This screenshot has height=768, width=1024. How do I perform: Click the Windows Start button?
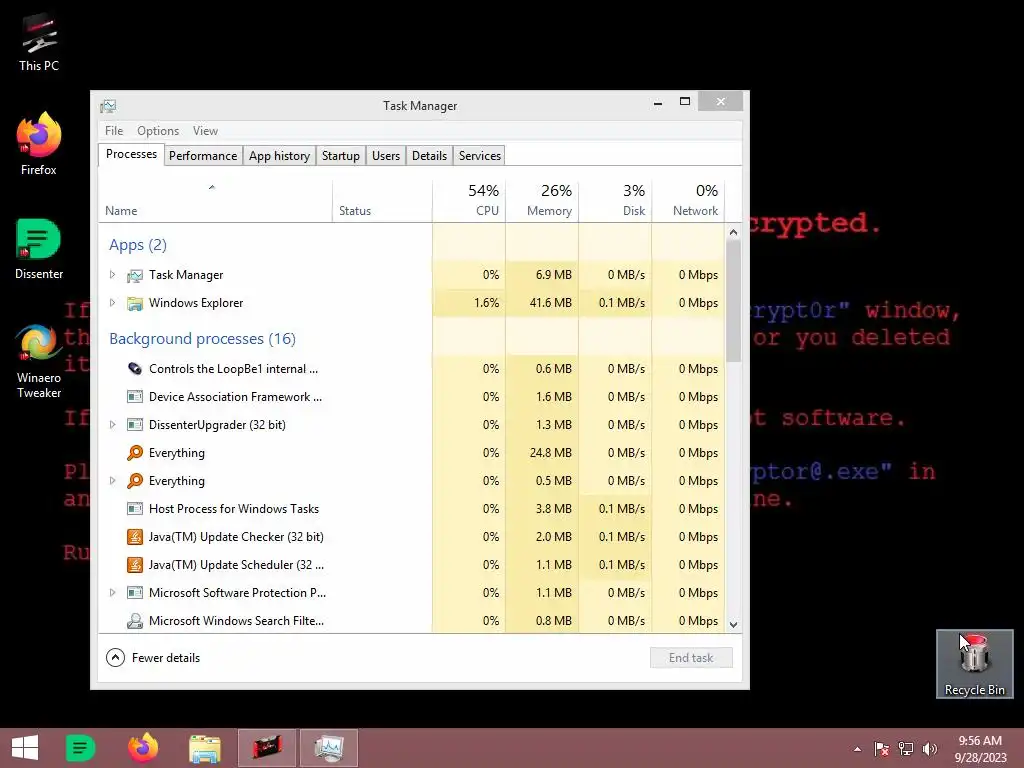click(25, 748)
